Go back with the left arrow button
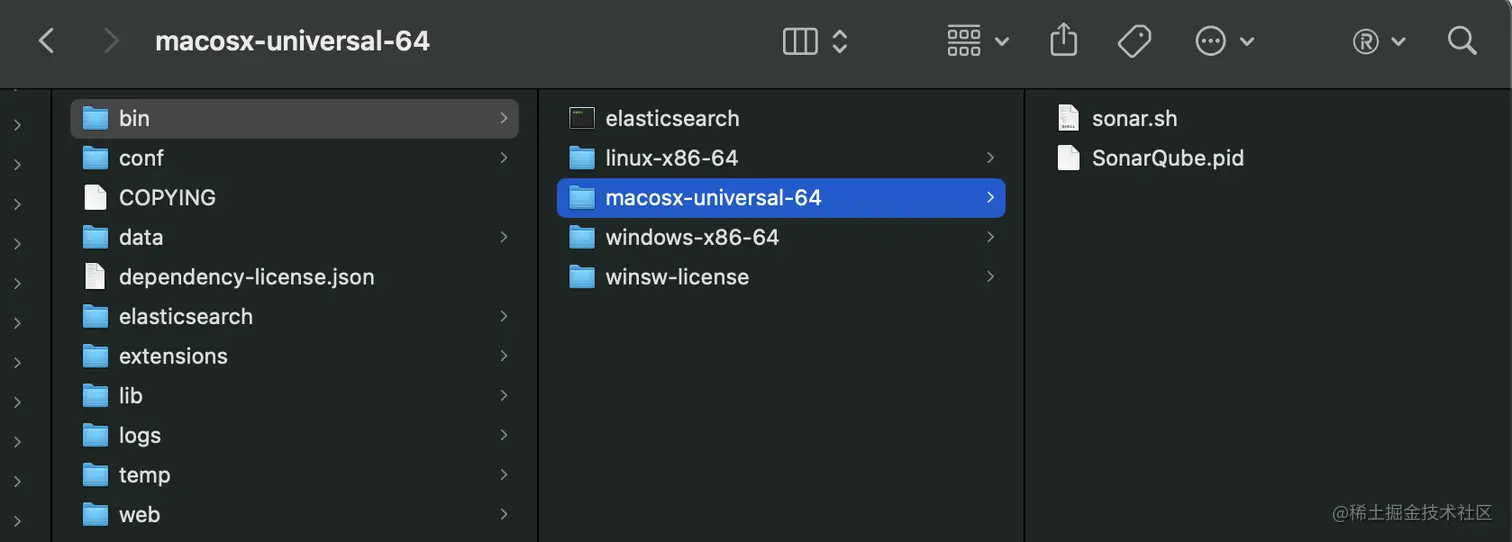This screenshot has width=1512, height=542. (46, 41)
